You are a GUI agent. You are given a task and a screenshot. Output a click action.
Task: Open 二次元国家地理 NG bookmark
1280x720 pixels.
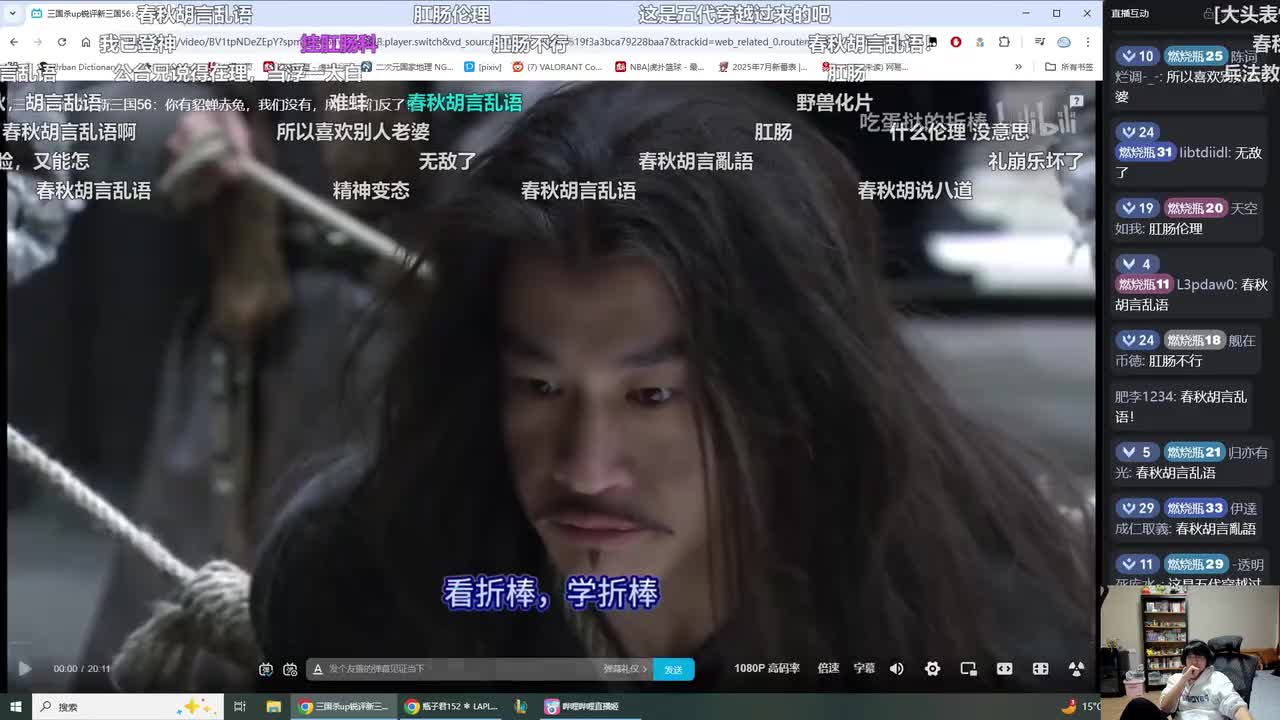[x=406, y=67]
